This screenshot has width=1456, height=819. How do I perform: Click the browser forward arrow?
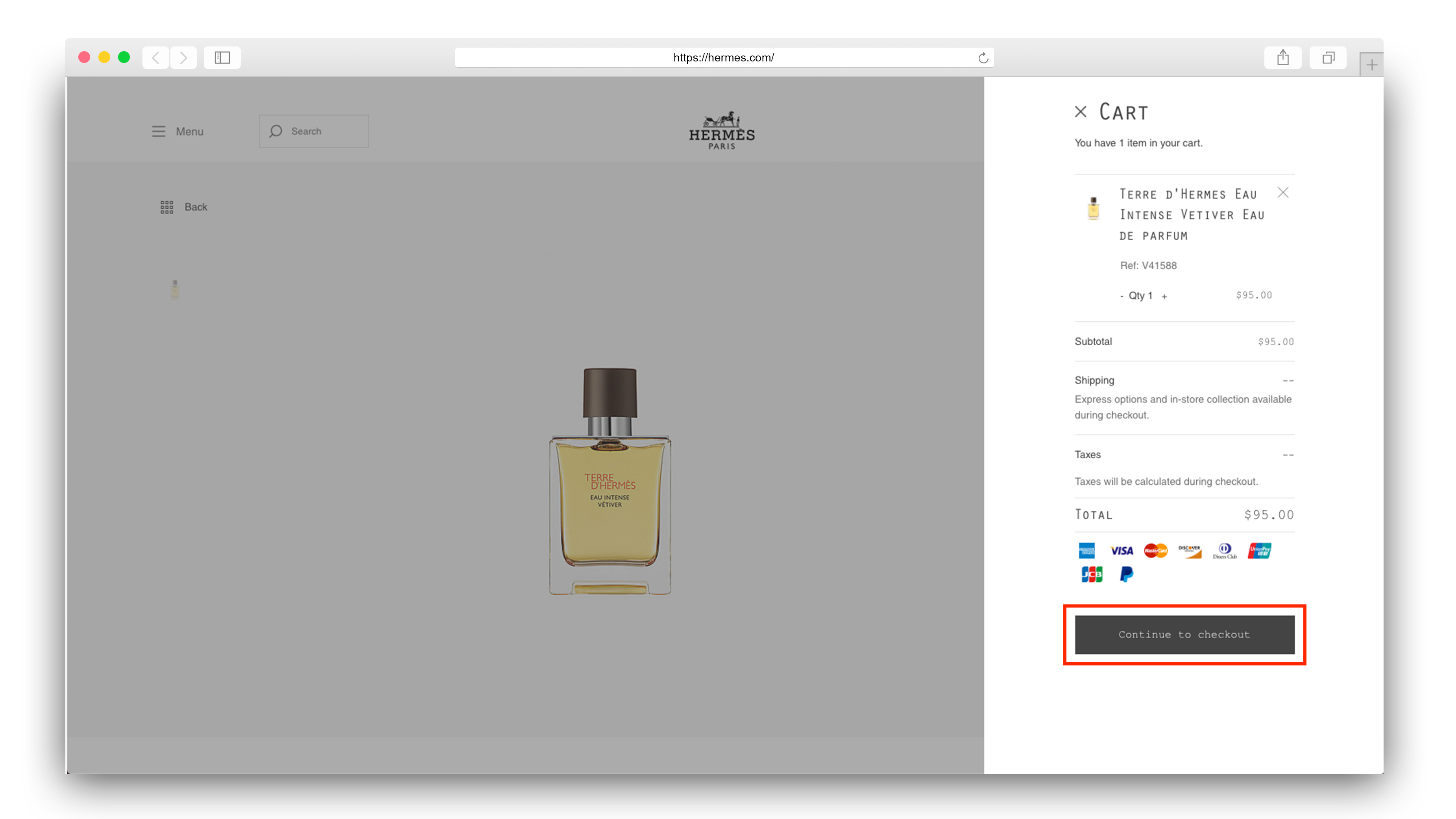(x=183, y=58)
